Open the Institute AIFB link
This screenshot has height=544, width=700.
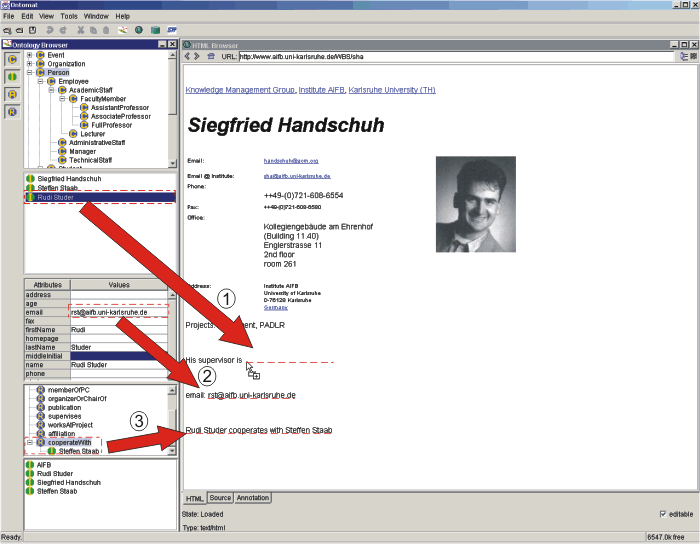pos(321,90)
